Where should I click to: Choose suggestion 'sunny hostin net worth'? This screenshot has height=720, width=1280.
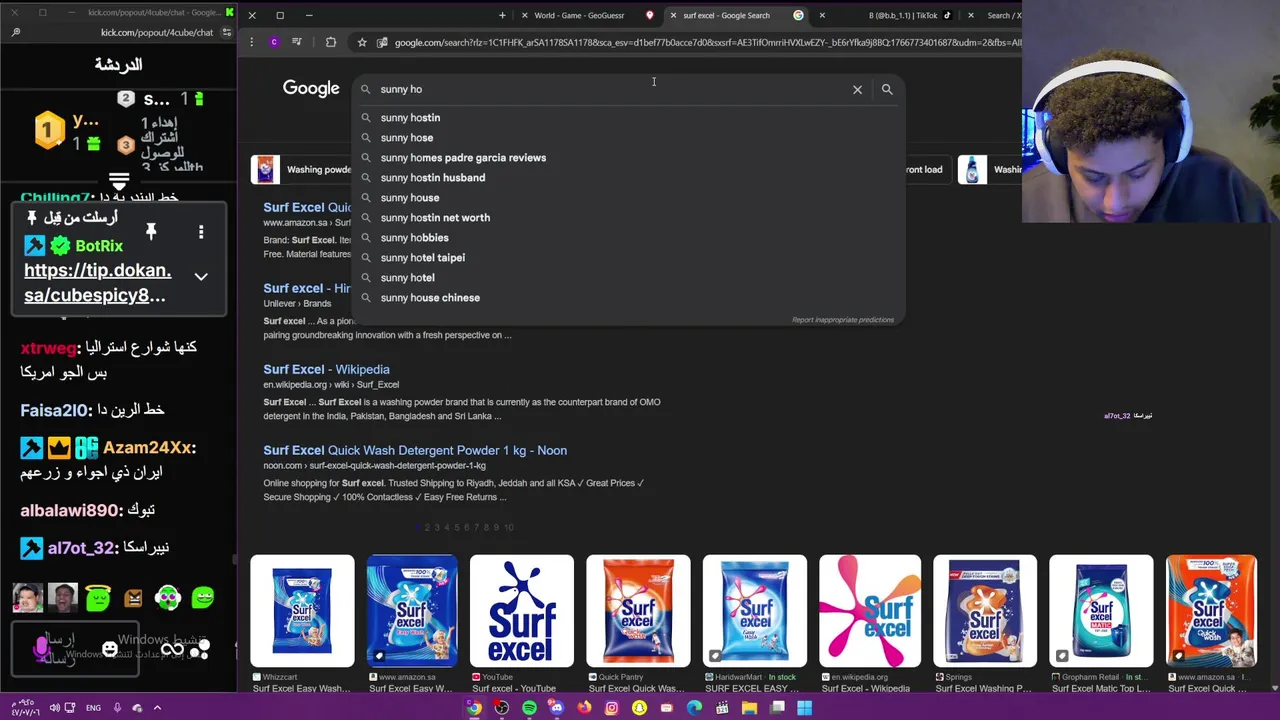[628, 218]
